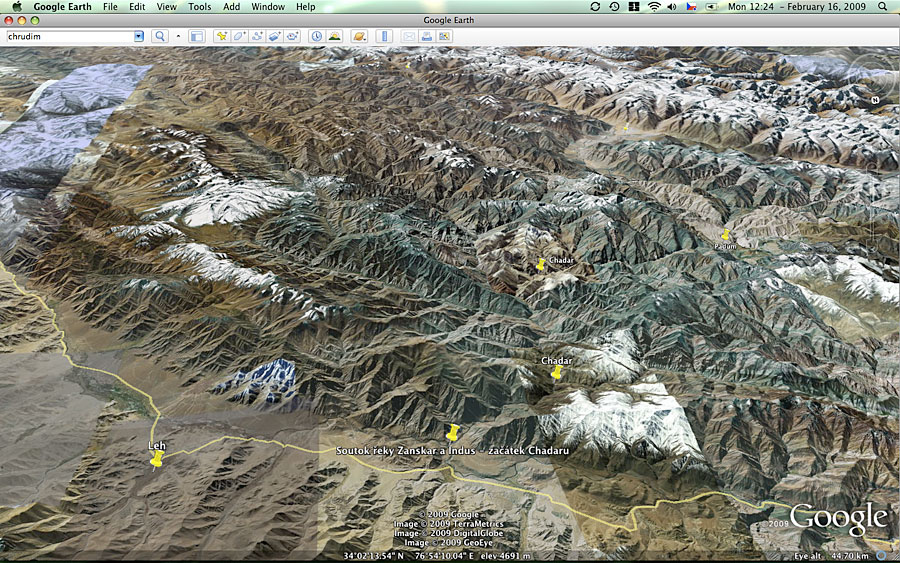This screenshot has width=900, height=563.
Task: Toggle historical imagery clock
Action: pos(316,37)
